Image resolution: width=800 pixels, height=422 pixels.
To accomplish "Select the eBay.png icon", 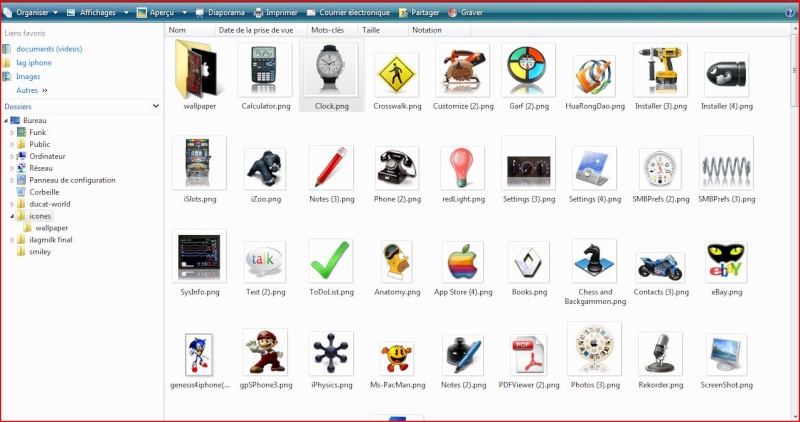I will click(727, 262).
